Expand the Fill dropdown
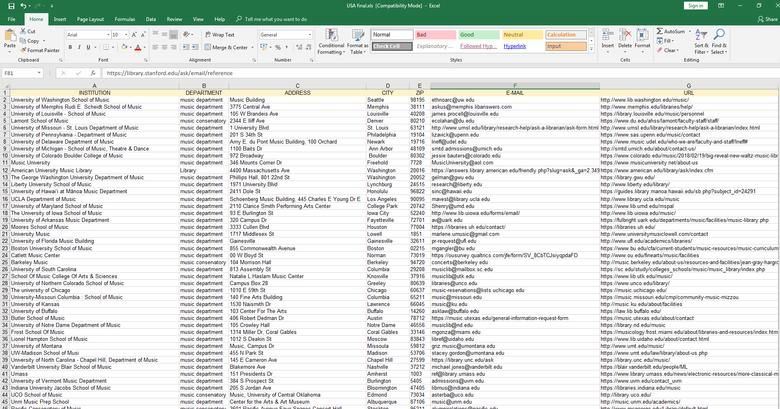 click(673, 41)
